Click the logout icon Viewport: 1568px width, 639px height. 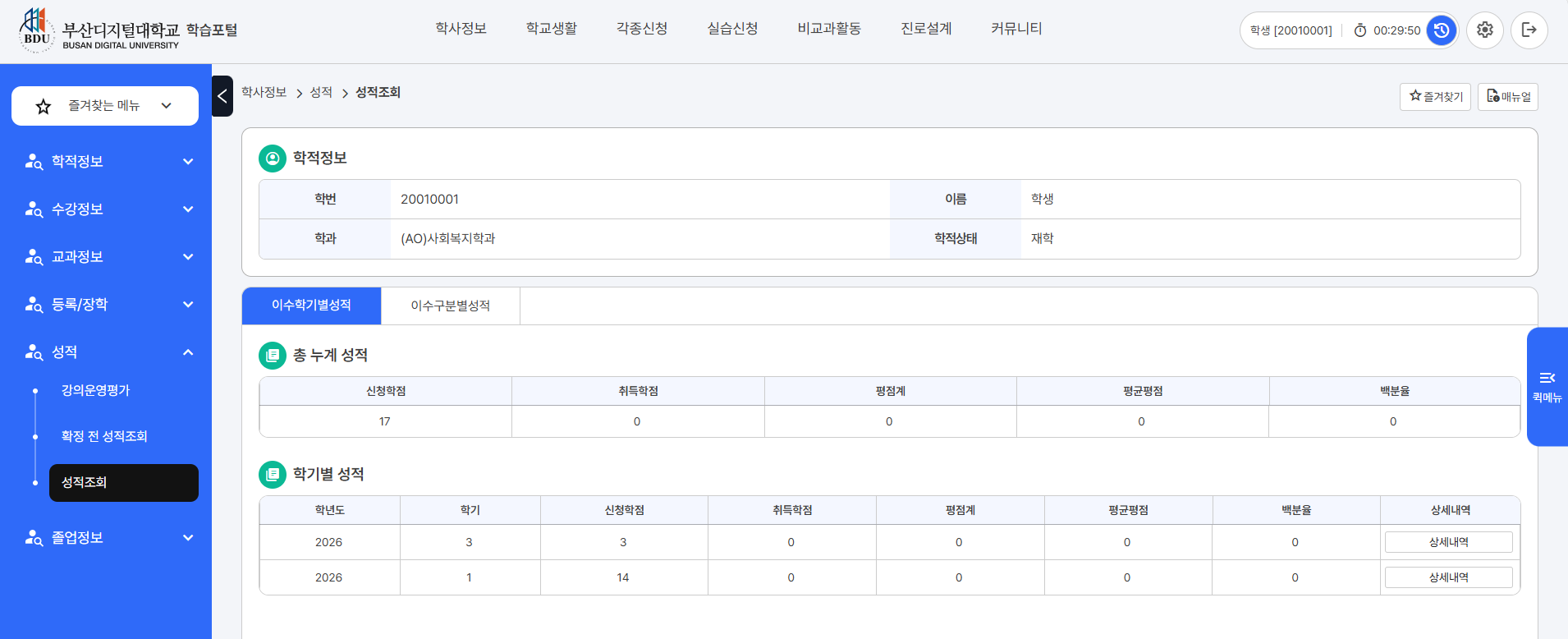click(1529, 30)
